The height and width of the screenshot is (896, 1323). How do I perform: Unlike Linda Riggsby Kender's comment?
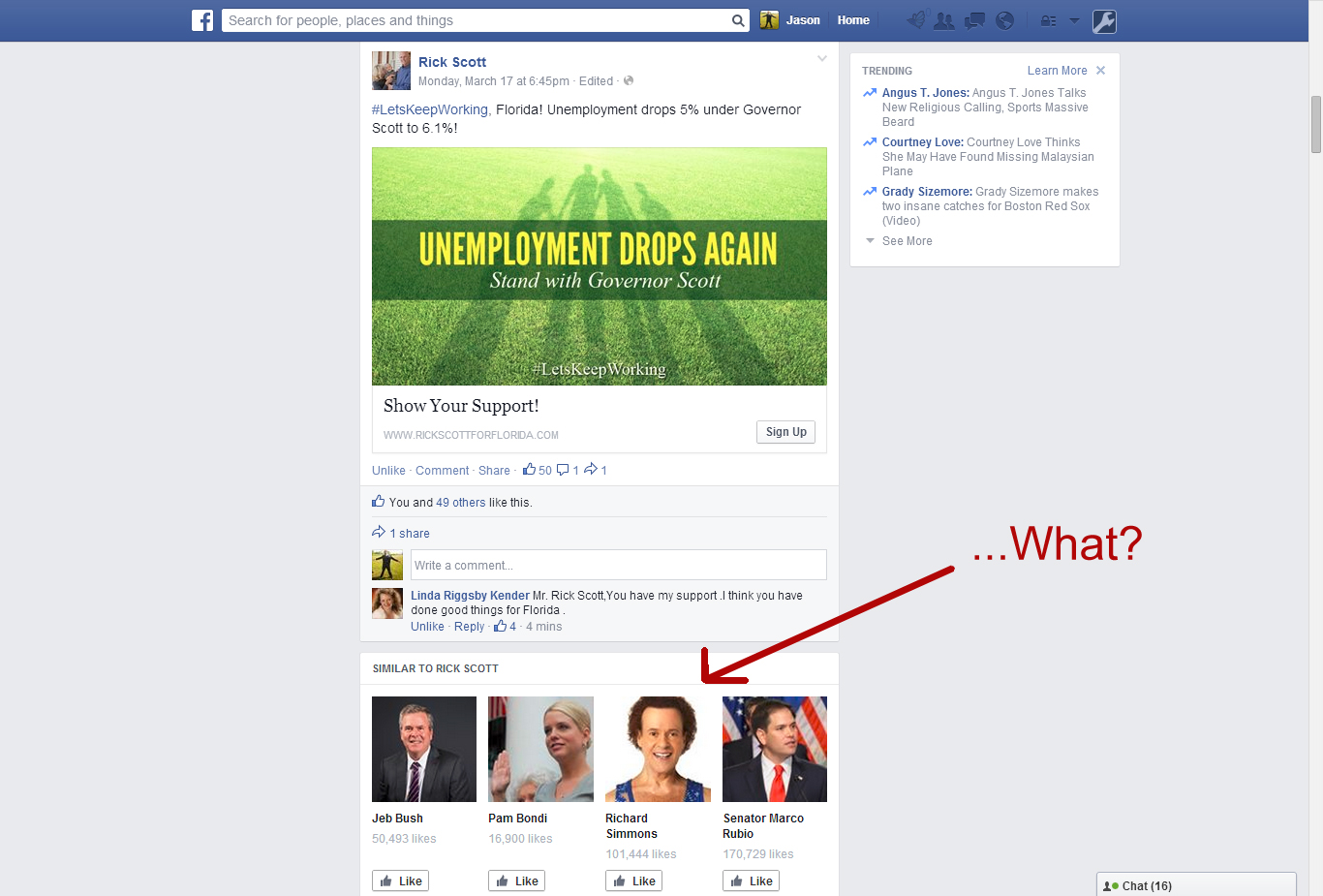427,627
